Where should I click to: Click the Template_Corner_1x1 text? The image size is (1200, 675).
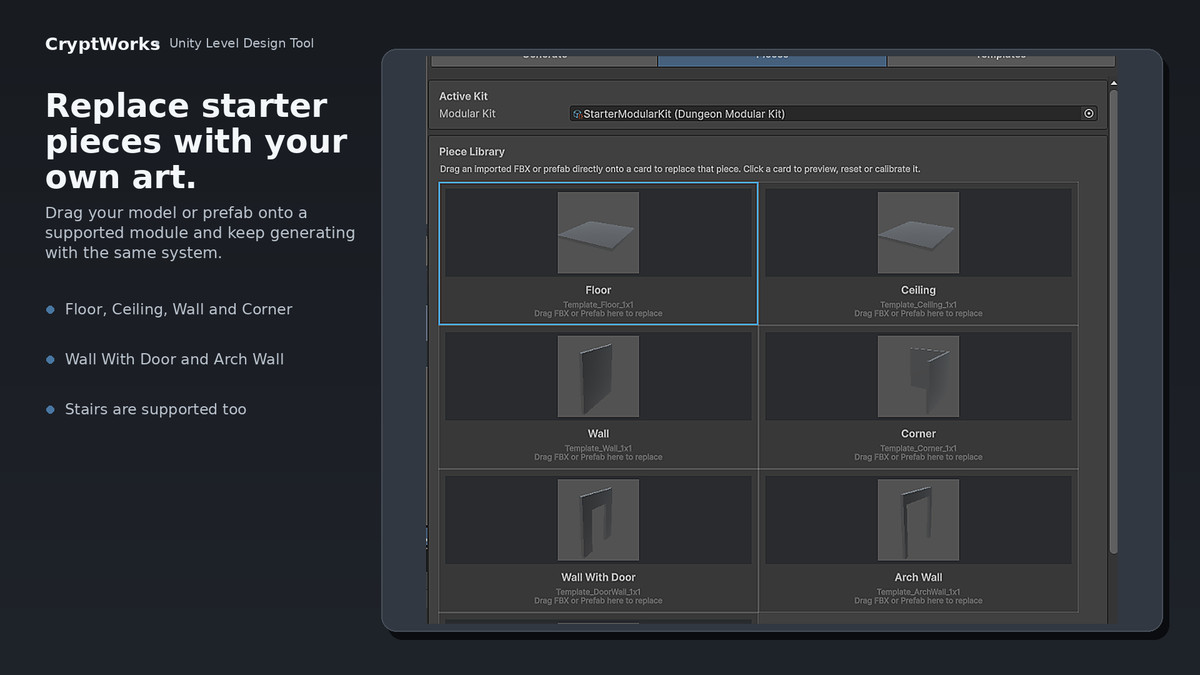coord(918,448)
